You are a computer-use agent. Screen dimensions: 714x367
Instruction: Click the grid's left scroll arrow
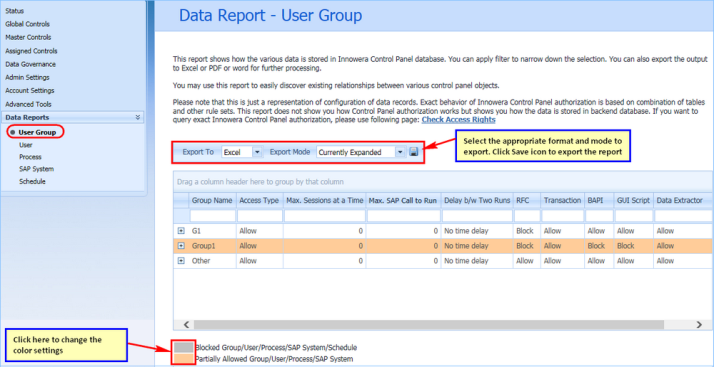(x=185, y=325)
